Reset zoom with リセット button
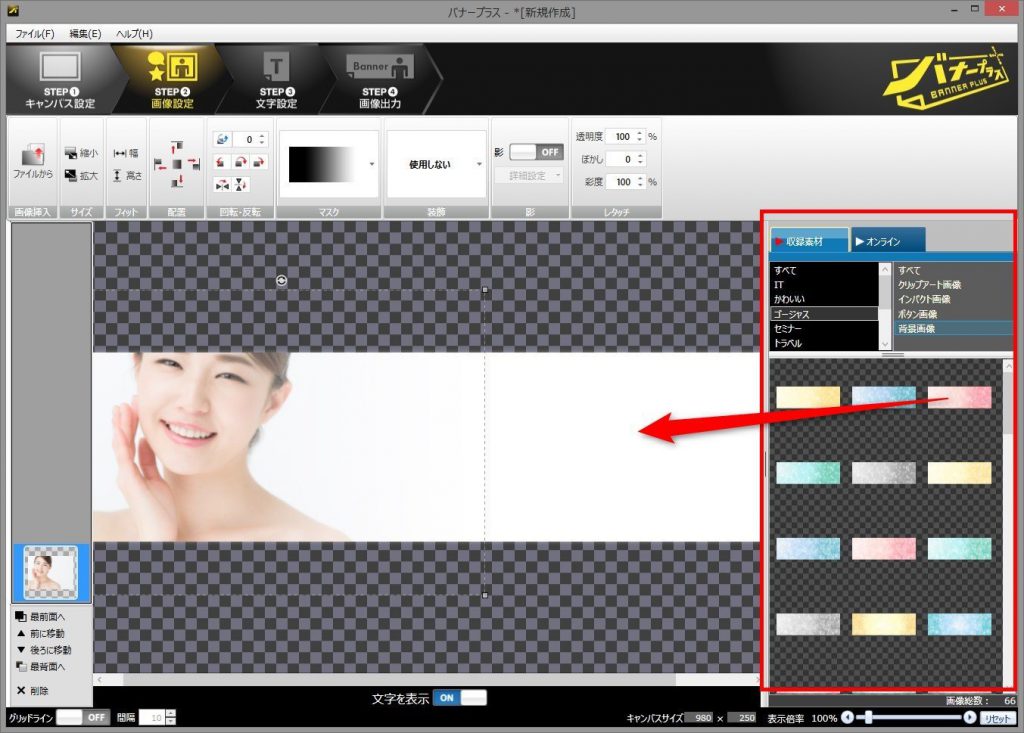Image resolution: width=1024 pixels, height=733 pixels. 997,718
